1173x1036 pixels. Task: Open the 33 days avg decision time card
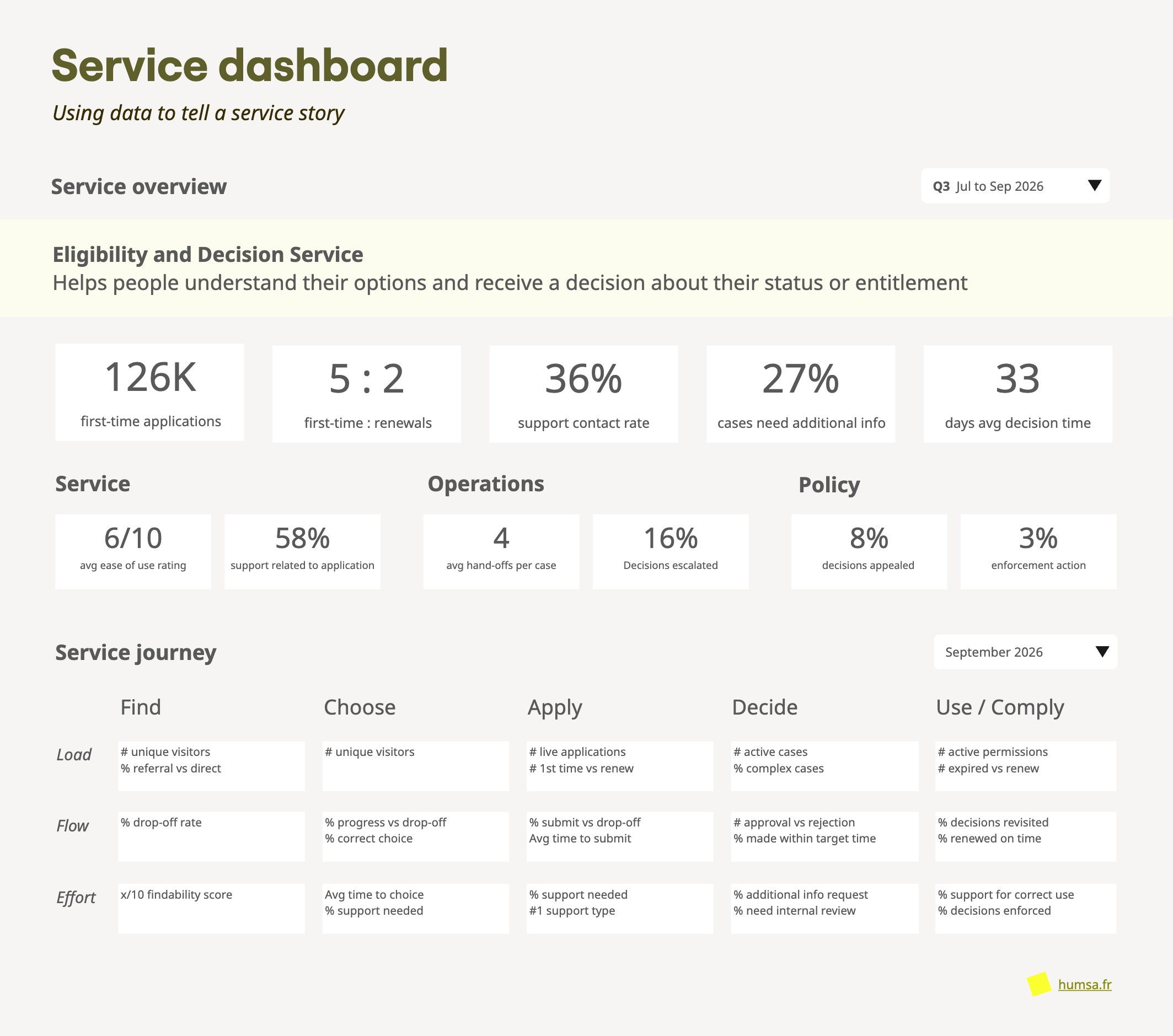(1017, 394)
